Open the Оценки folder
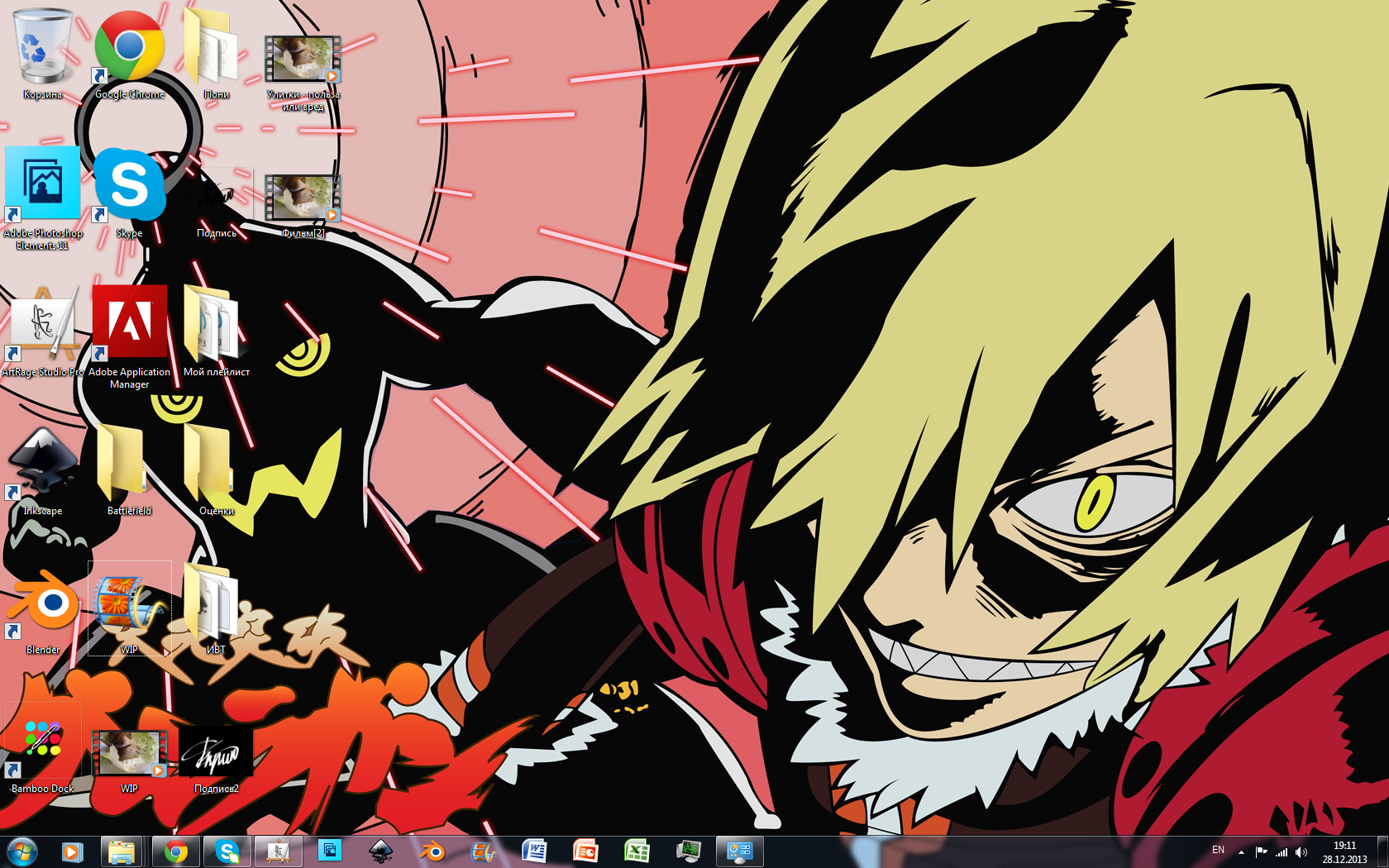Screen dimensions: 1389x868 pyautogui.click(x=217, y=470)
